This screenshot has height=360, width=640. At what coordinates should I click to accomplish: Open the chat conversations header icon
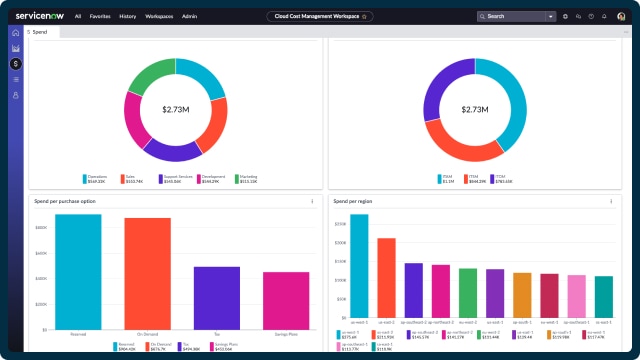pyautogui.click(x=578, y=16)
